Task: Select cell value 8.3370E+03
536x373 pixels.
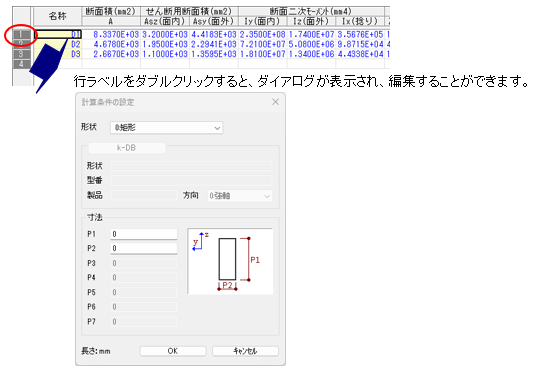Action: coord(111,34)
